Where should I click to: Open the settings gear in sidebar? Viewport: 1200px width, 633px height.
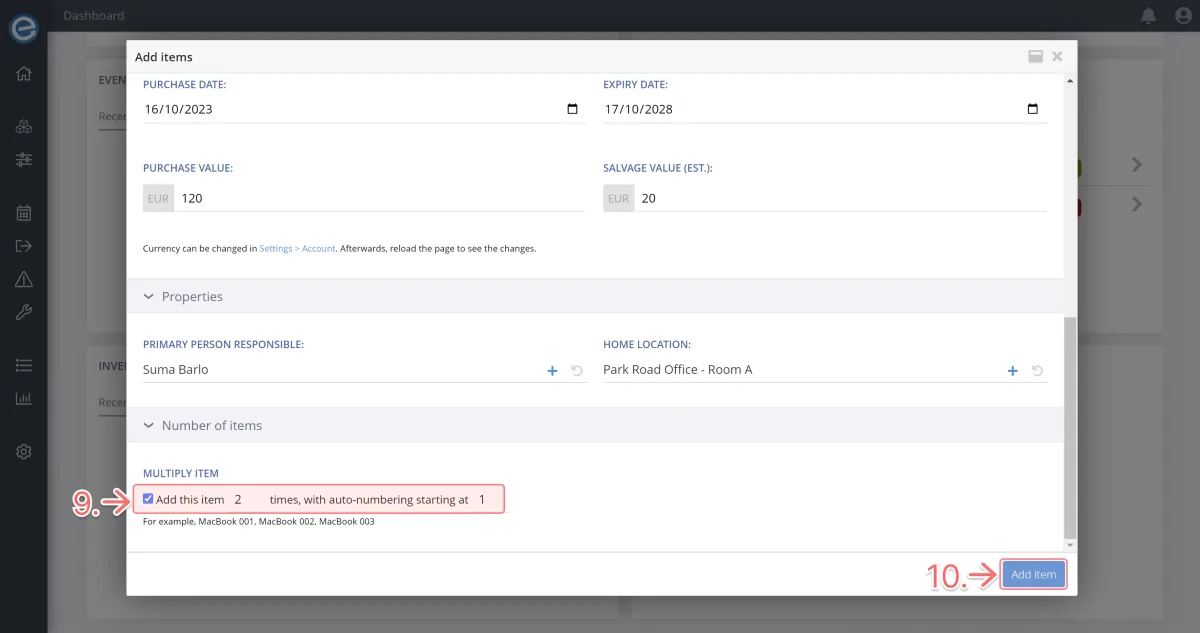coord(24,452)
